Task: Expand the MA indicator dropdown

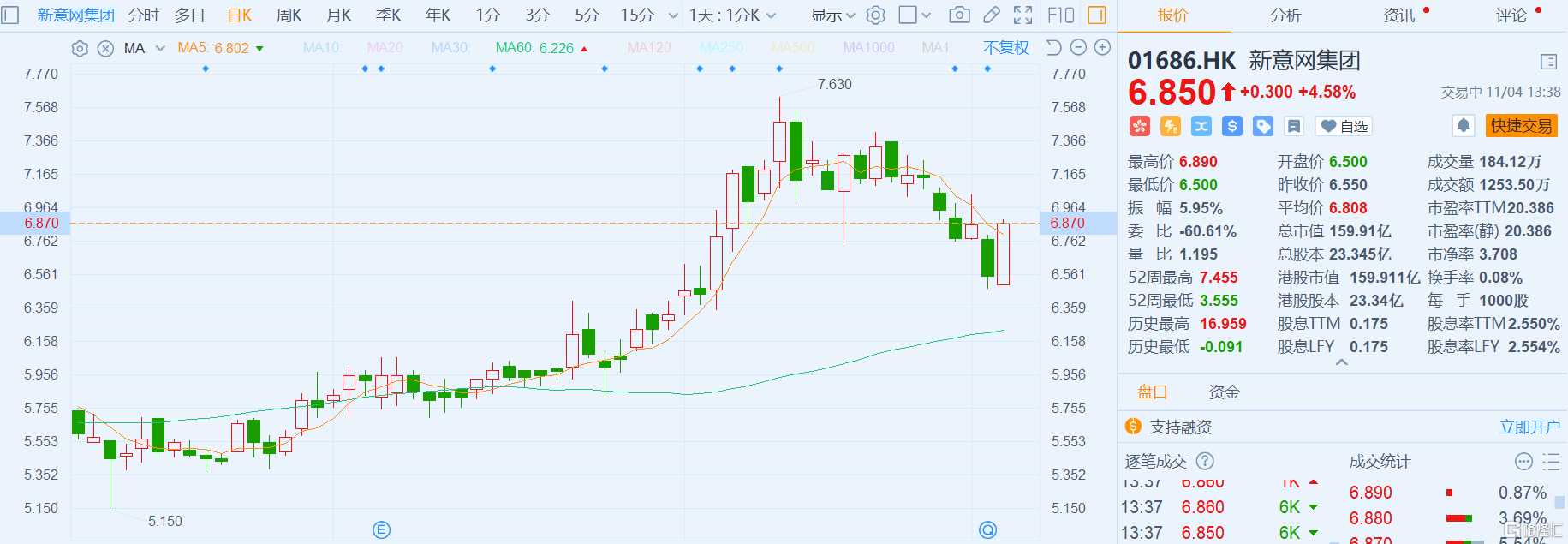Action: coord(160,49)
